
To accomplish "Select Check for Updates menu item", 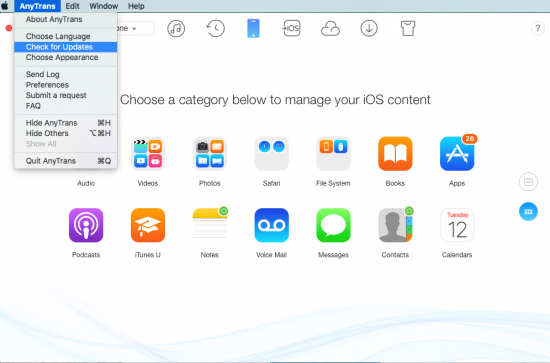I will tap(66, 47).
